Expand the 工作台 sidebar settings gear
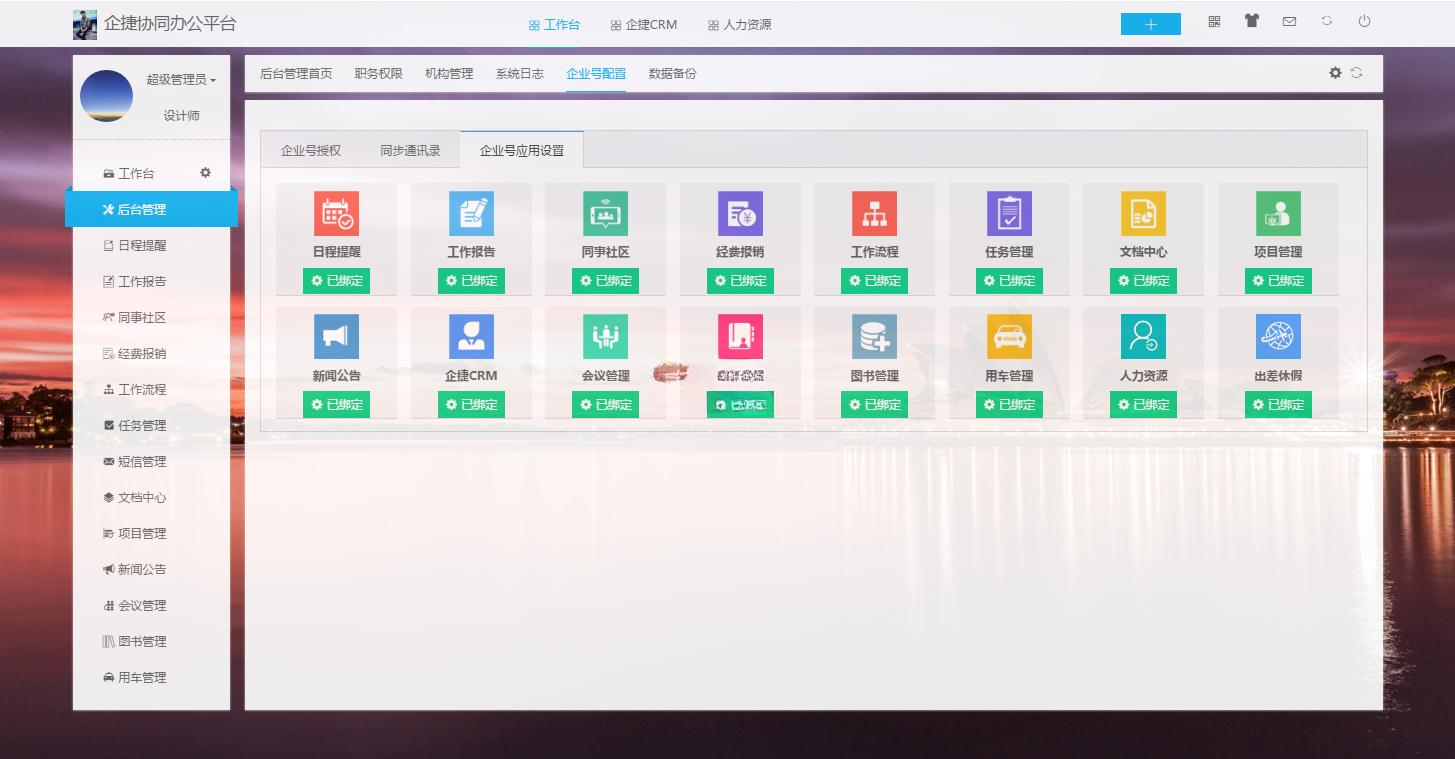This screenshot has width=1455, height=759. tap(206, 172)
